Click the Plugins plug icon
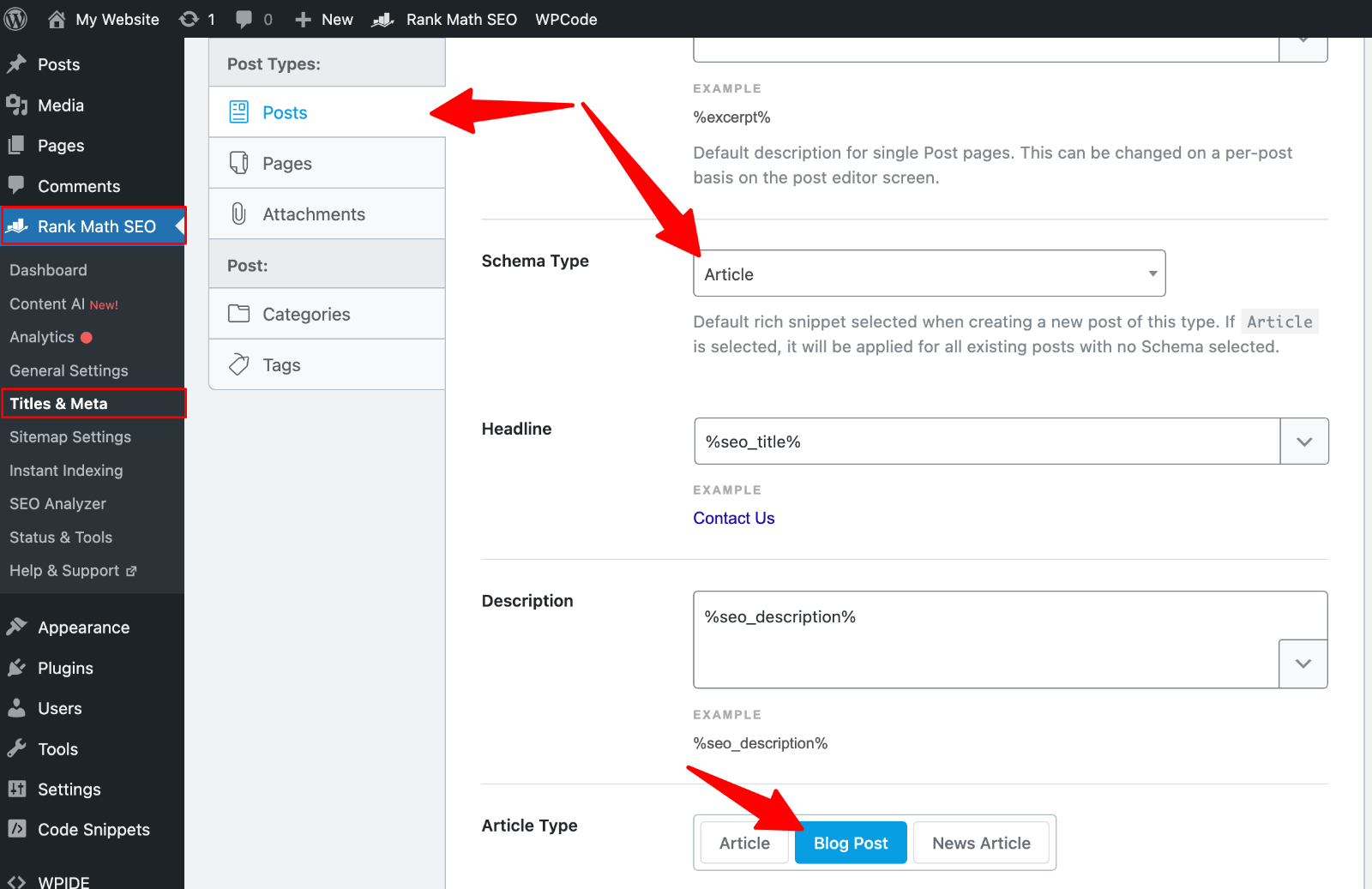This screenshot has width=1372, height=889. [16, 668]
